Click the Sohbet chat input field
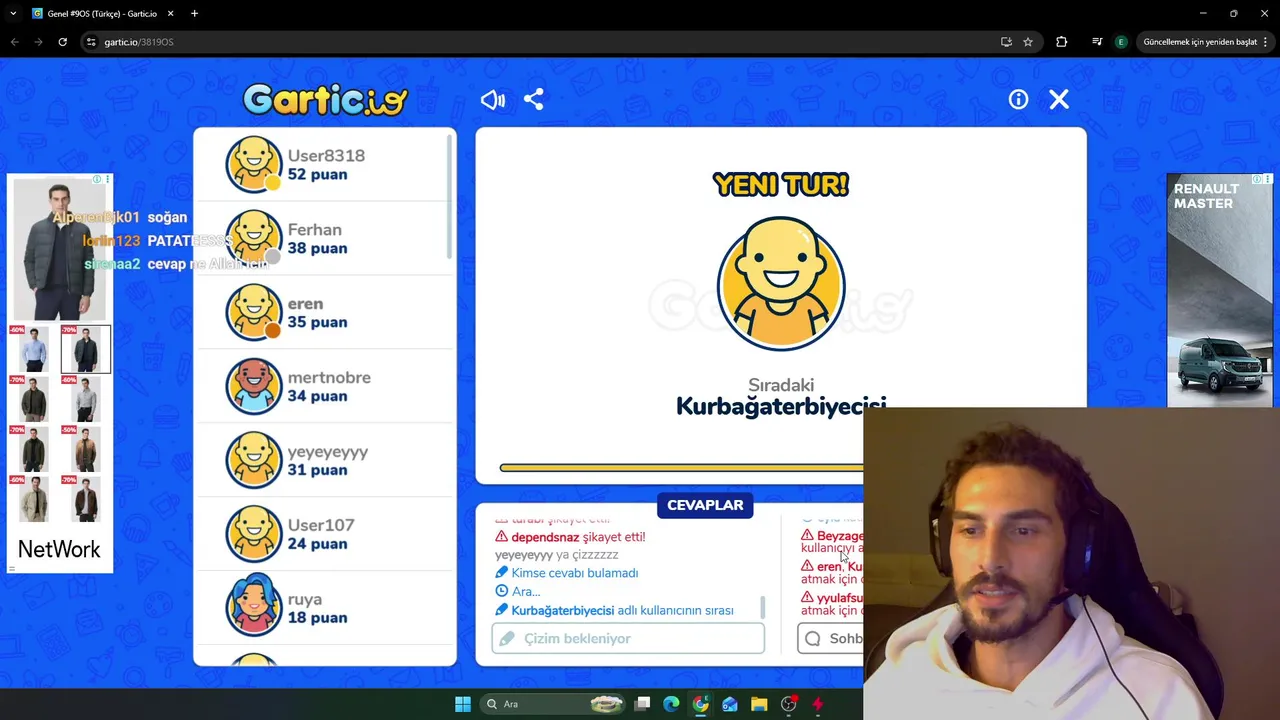Screen dimensions: 1280x720 point(831,638)
